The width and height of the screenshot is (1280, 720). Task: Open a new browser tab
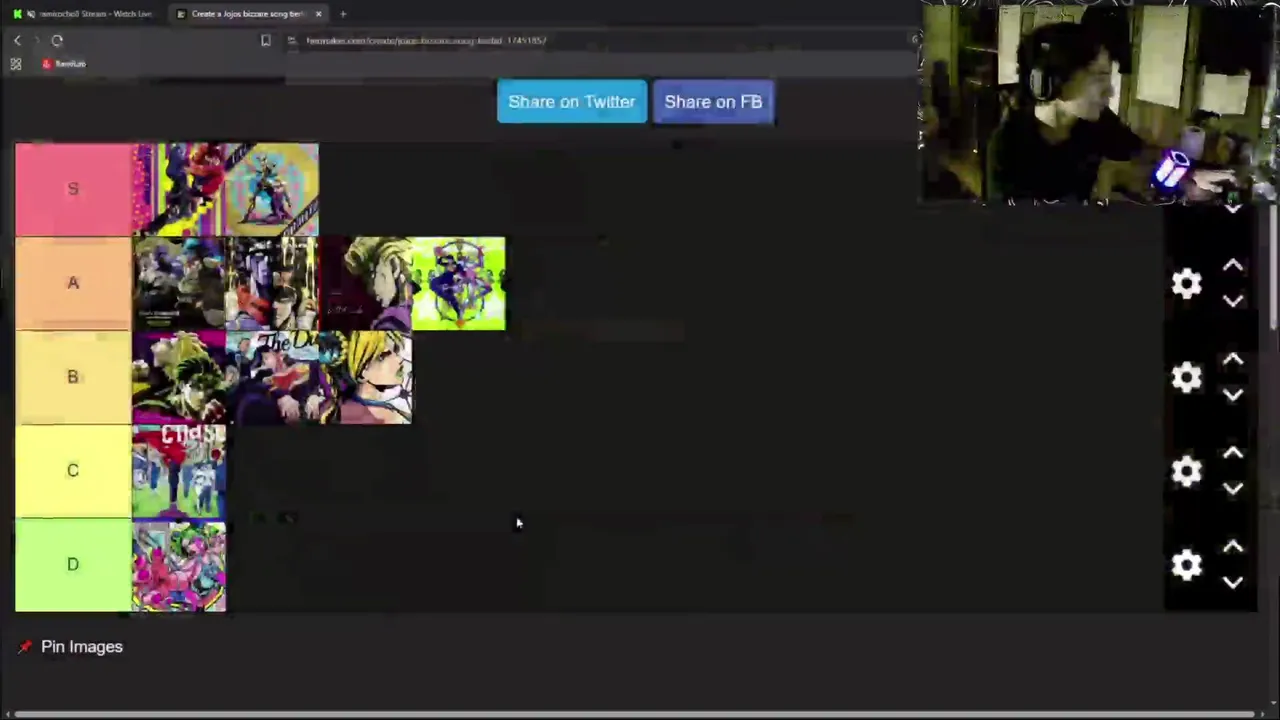click(x=343, y=14)
